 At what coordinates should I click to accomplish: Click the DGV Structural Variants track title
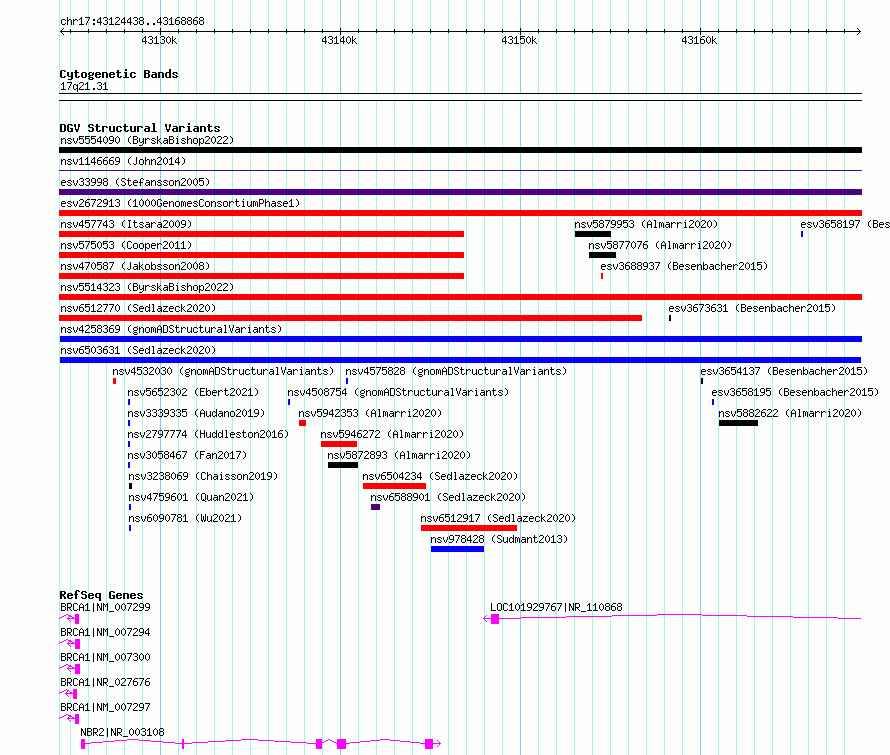[x=140, y=128]
